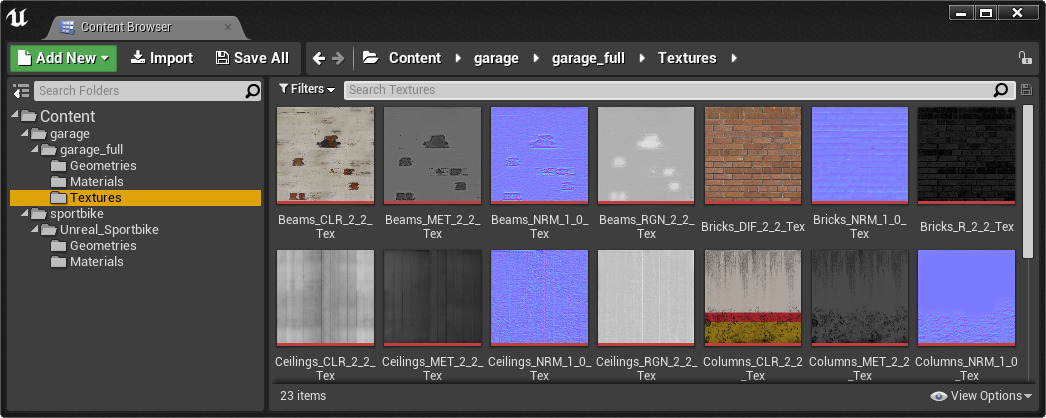1046x418 pixels.
Task: Collapse the sportbike folder
Action: coord(25,213)
